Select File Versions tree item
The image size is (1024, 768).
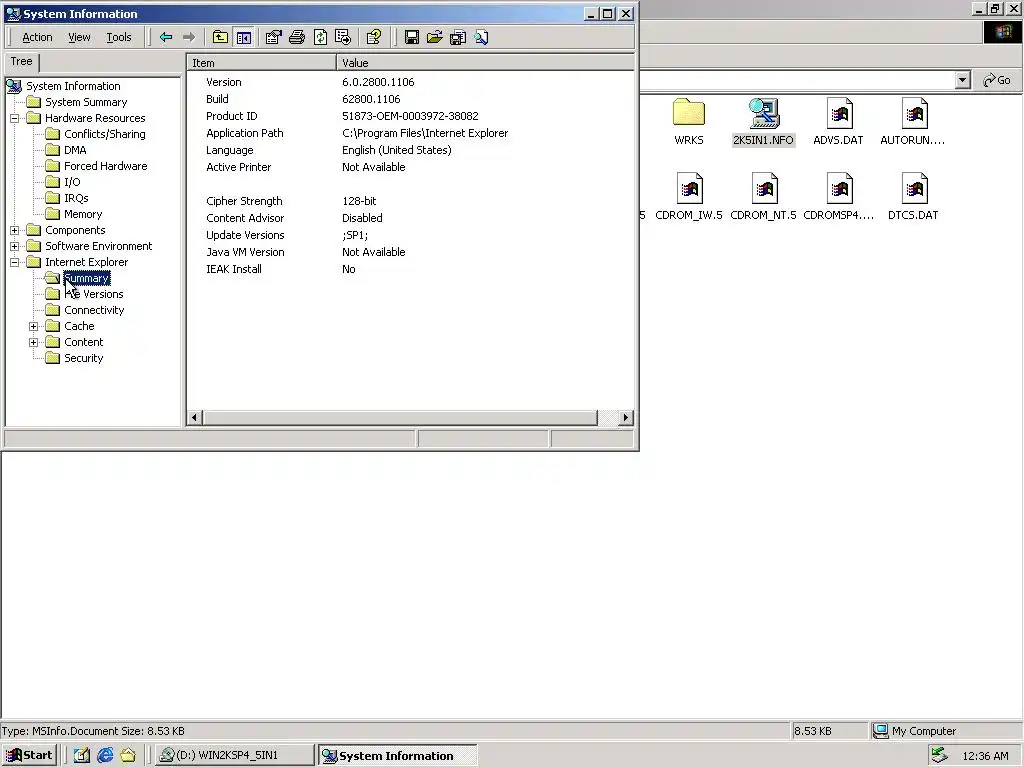[94, 295]
